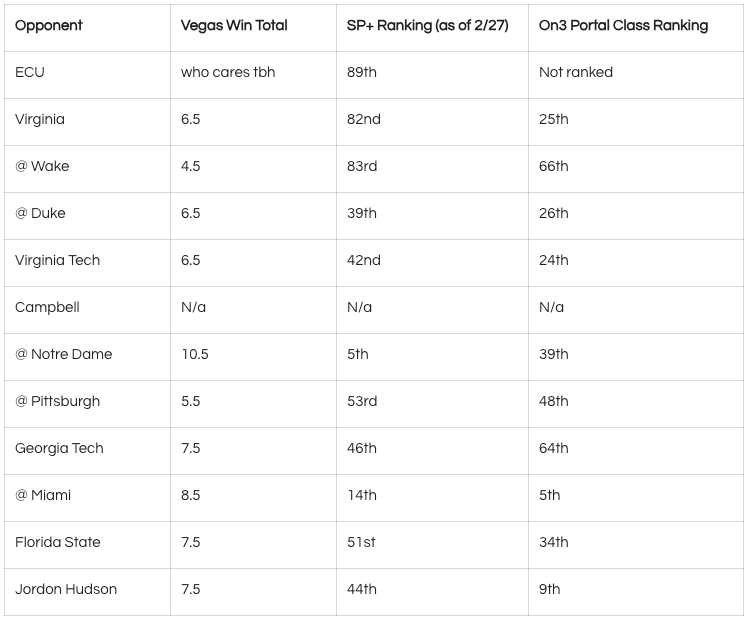Click the Campbell opponent cell
The width and height of the screenshot is (748, 619).
pyautogui.click(x=87, y=310)
